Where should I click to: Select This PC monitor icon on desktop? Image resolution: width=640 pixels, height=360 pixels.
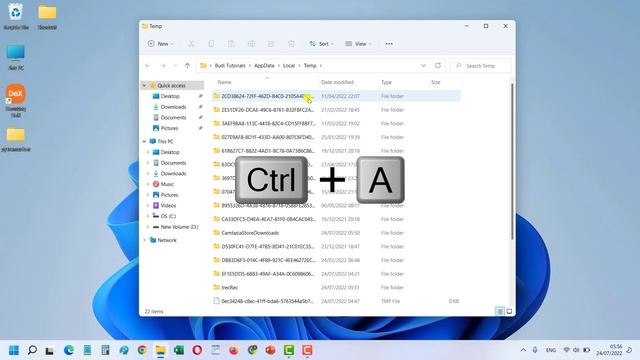16,58
